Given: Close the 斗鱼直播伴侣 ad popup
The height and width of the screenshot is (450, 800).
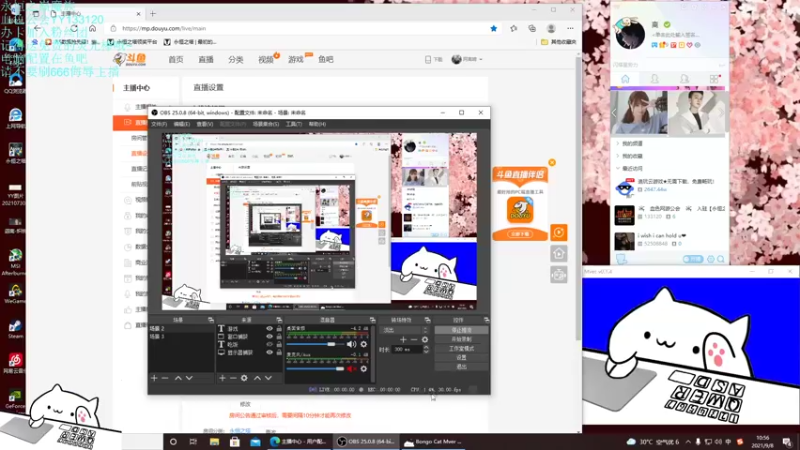Looking at the screenshot, I should click(x=552, y=162).
